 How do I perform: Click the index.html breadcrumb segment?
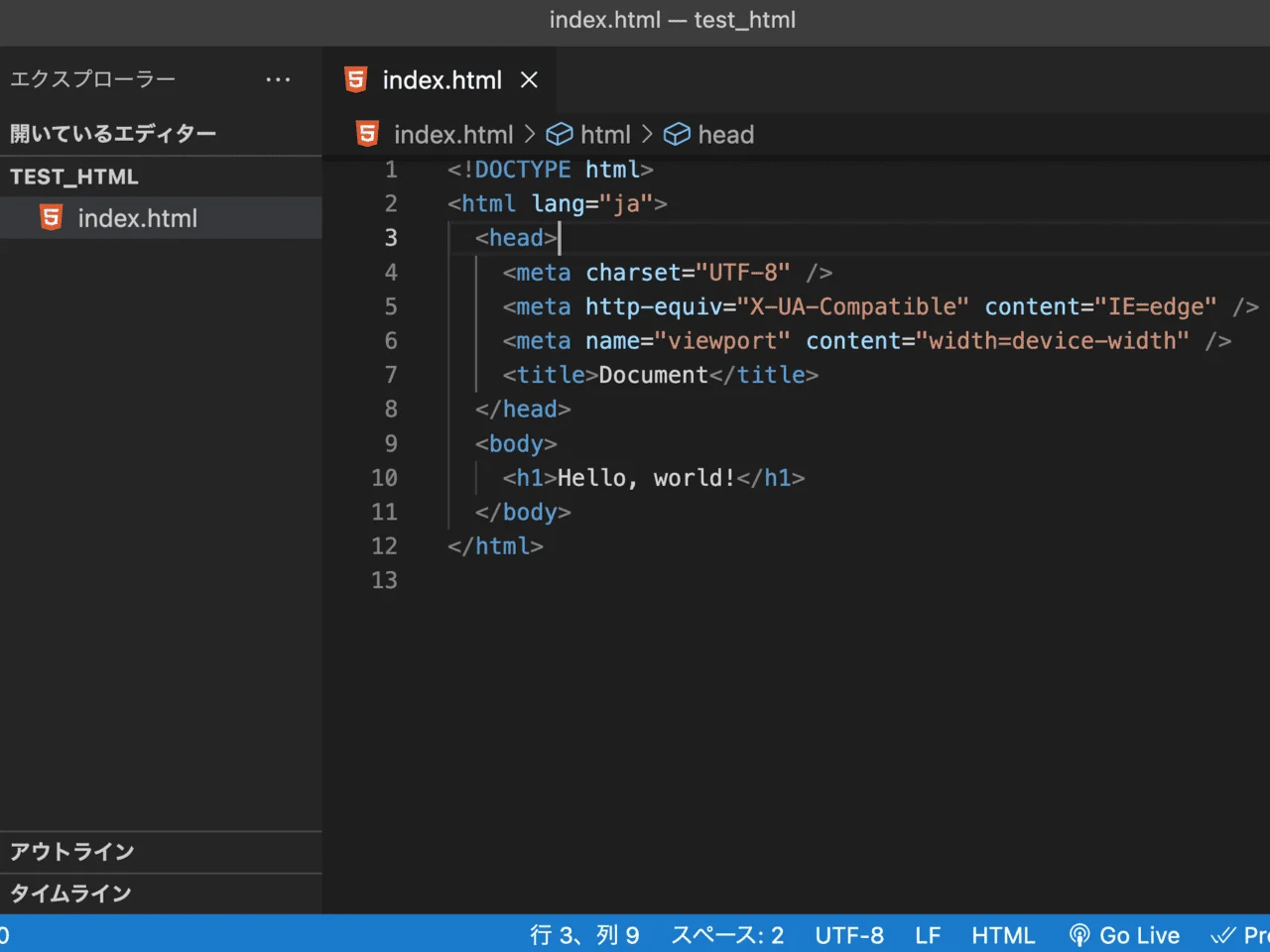click(x=453, y=134)
